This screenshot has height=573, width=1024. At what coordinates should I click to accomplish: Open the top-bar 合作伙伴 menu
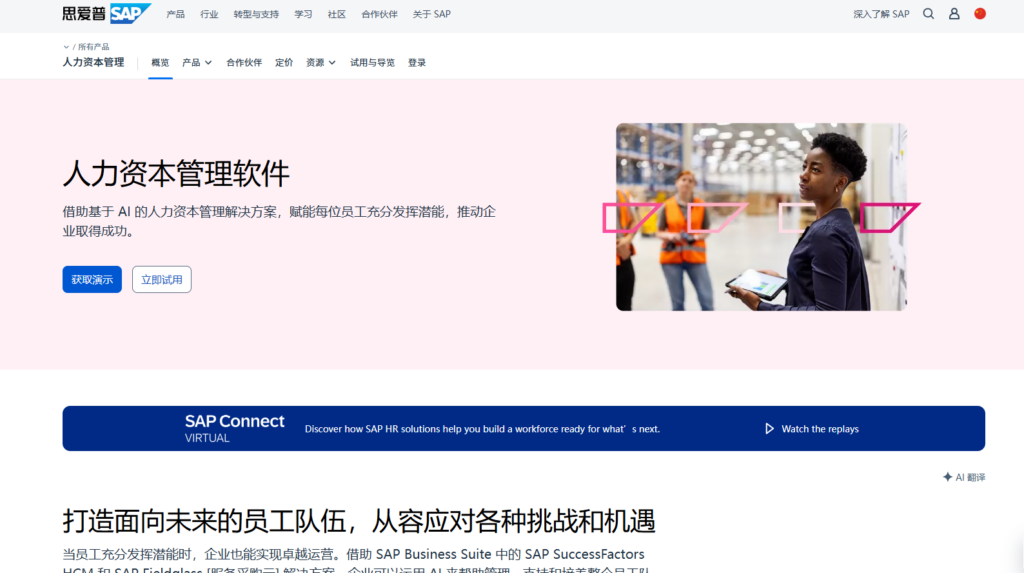point(379,14)
